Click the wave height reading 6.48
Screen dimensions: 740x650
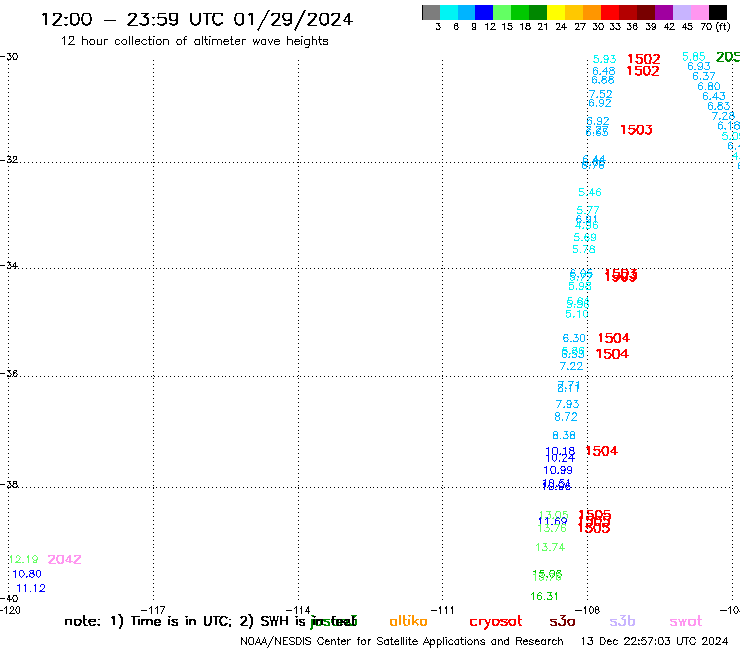(x=604, y=71)
